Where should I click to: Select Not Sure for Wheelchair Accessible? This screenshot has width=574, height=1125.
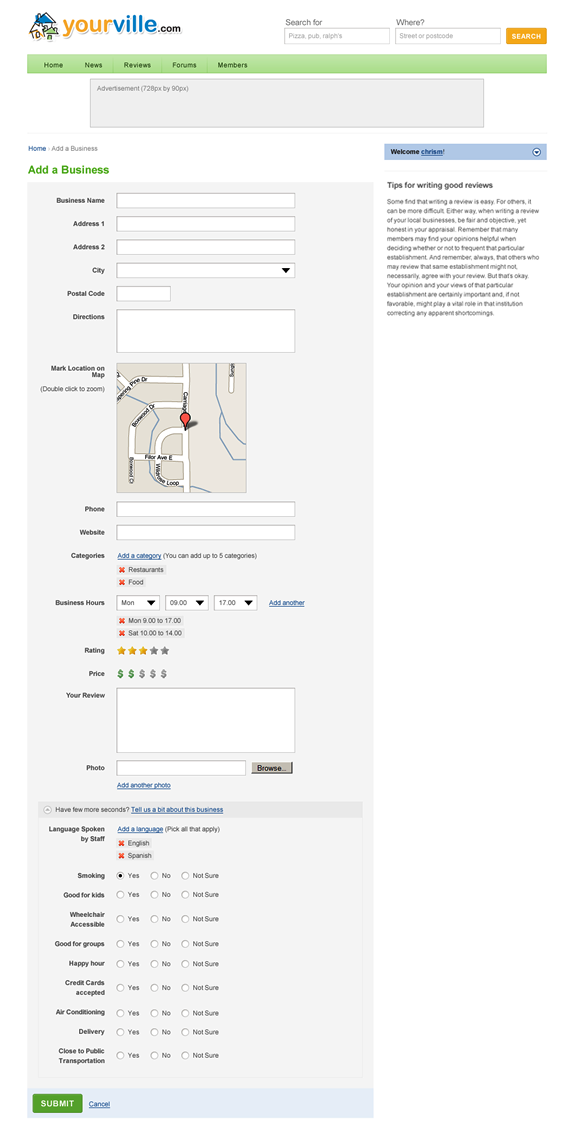pyautogui.click(x=185, y=918)
